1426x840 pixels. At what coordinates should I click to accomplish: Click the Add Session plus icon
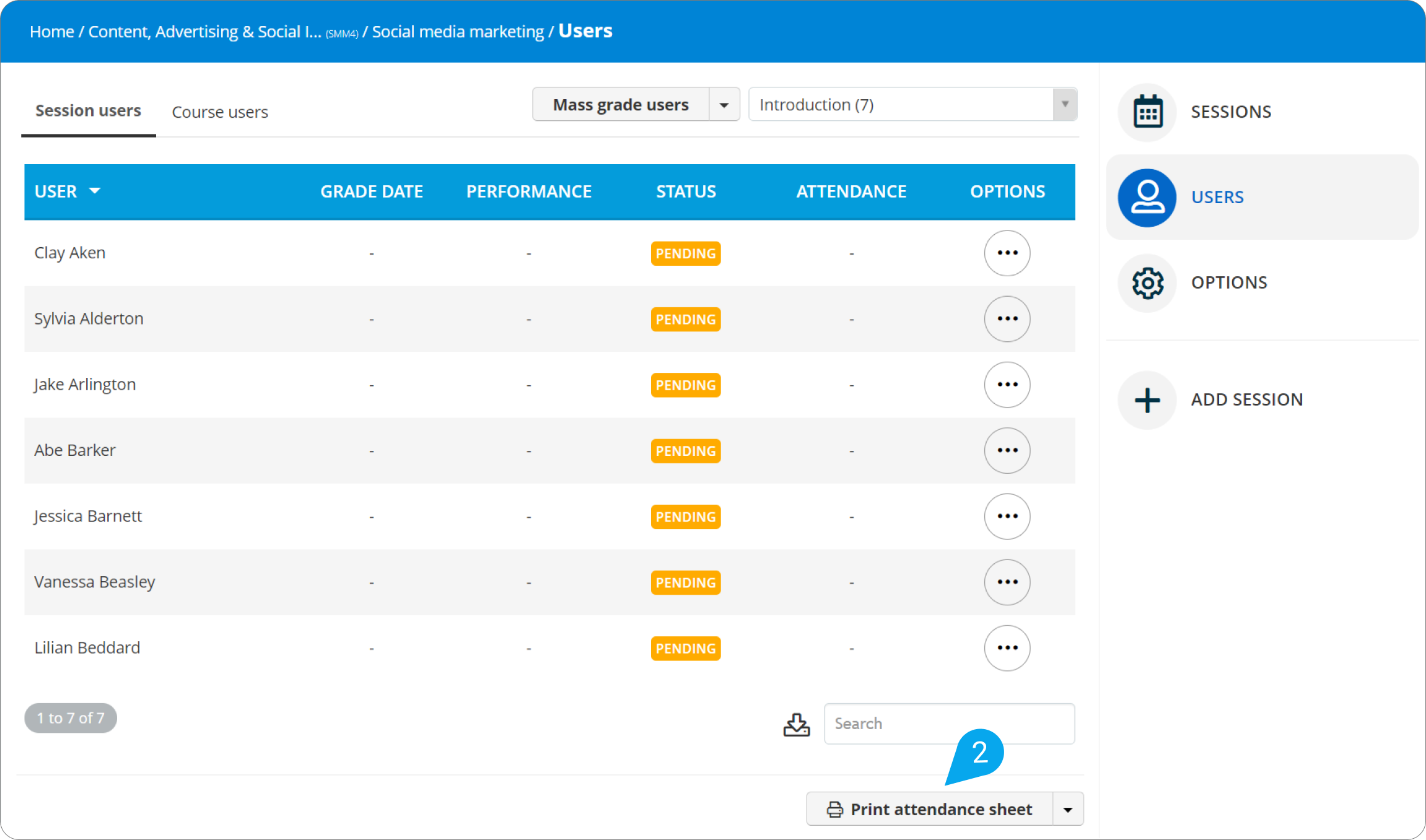tap(1147, 400)
